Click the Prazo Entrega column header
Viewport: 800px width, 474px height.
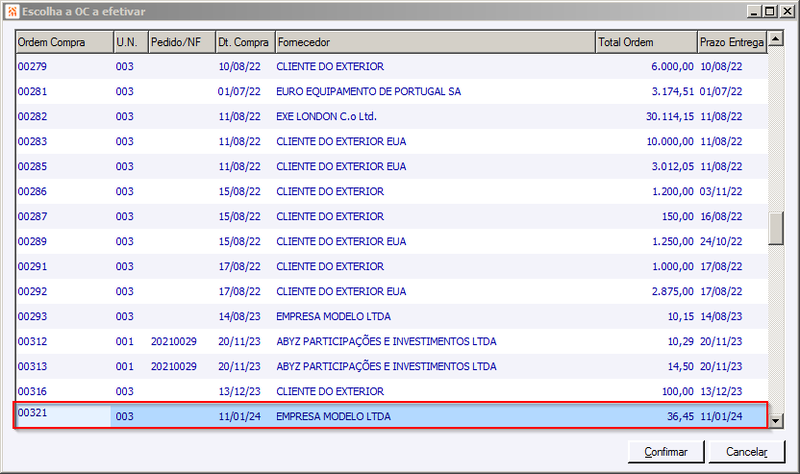tap(732, 42)
